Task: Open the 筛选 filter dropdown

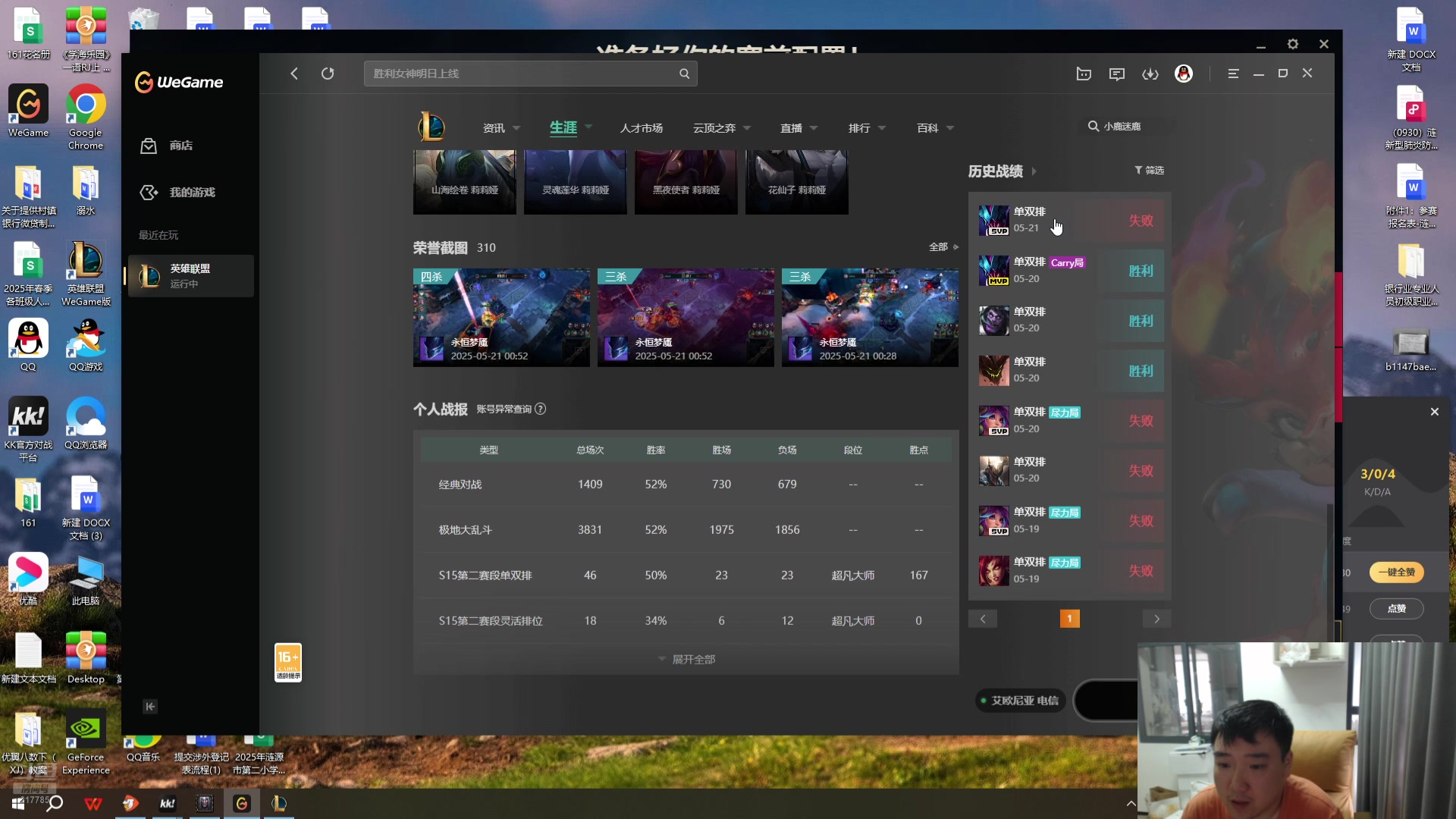Action: click(1149, 171)
